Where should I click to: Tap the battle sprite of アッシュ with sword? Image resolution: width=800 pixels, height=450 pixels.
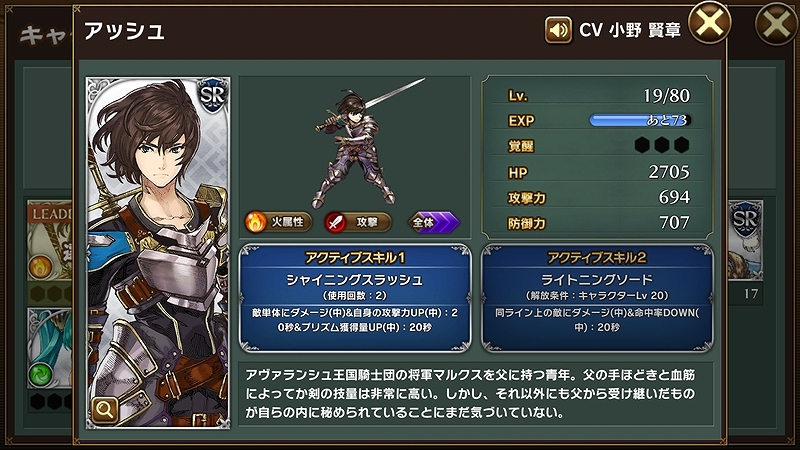click(x=362, y=143)
